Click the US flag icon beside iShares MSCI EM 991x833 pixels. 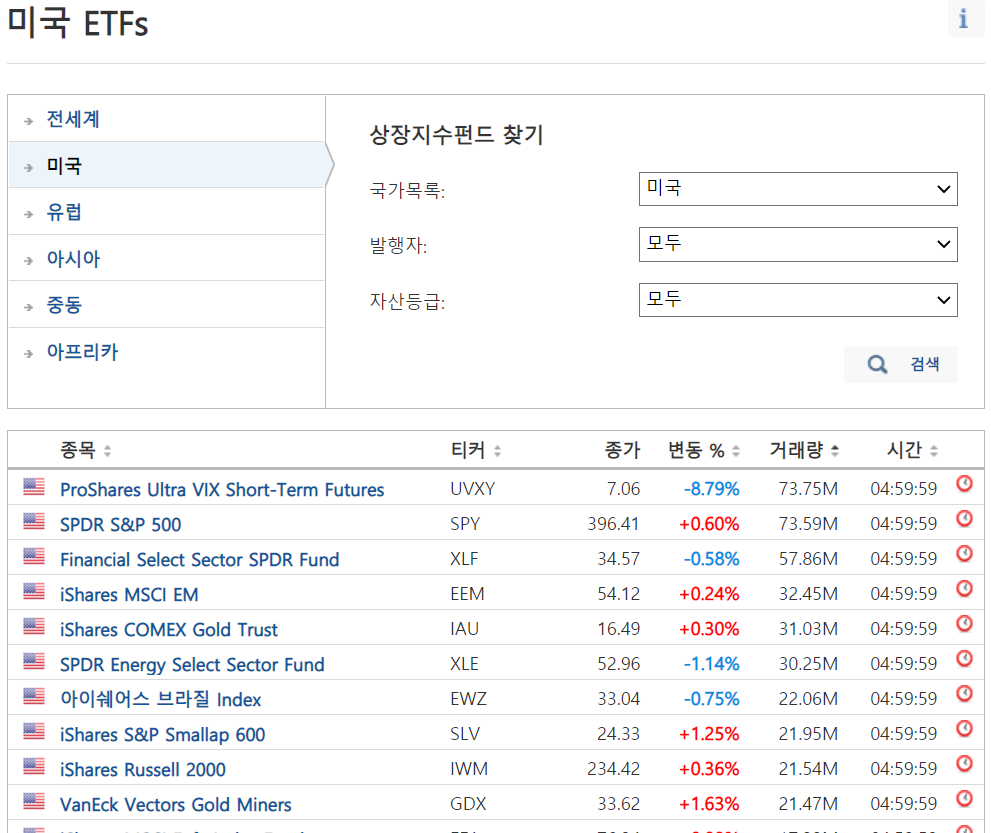point(34,591)
